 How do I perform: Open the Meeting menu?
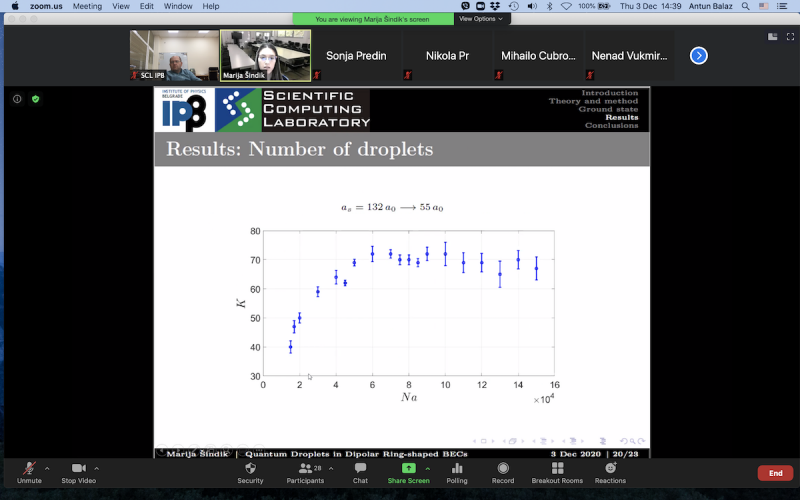(87, 6)
